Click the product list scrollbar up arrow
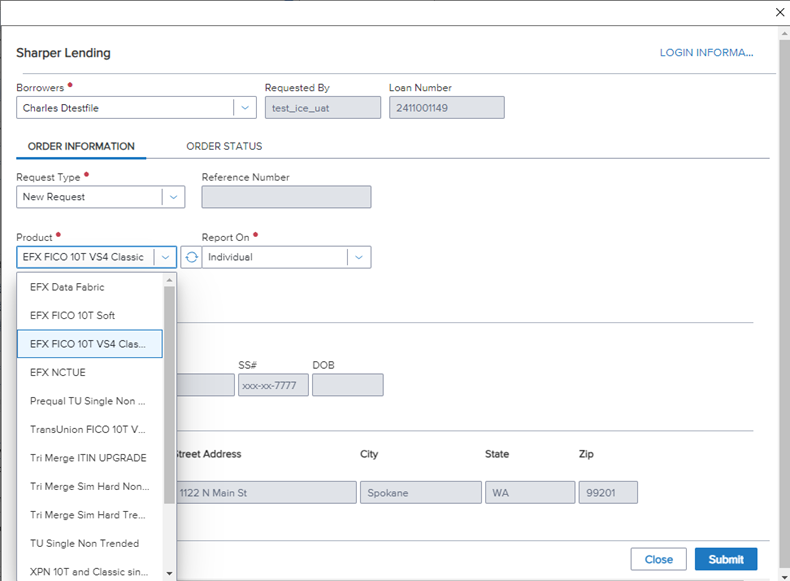This screenshot has height=581, width=790. click(169, 280)
